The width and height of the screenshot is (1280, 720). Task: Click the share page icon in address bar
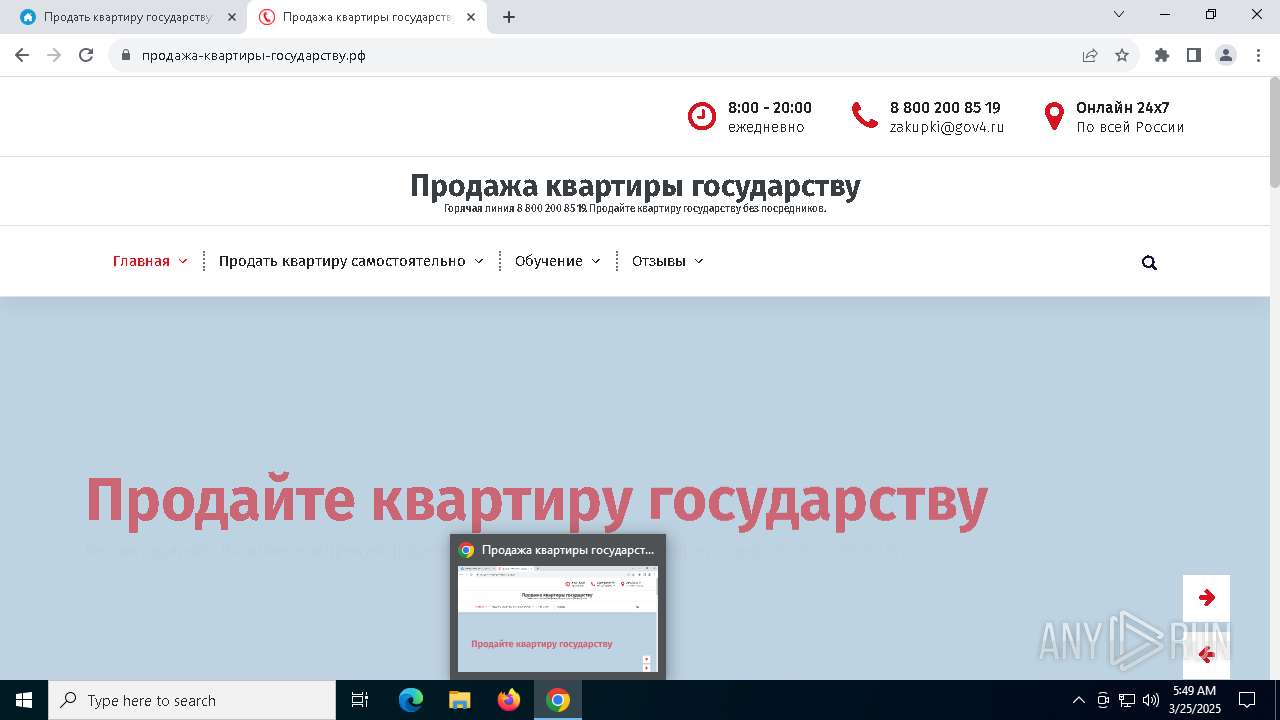[x=1090, y=56]
